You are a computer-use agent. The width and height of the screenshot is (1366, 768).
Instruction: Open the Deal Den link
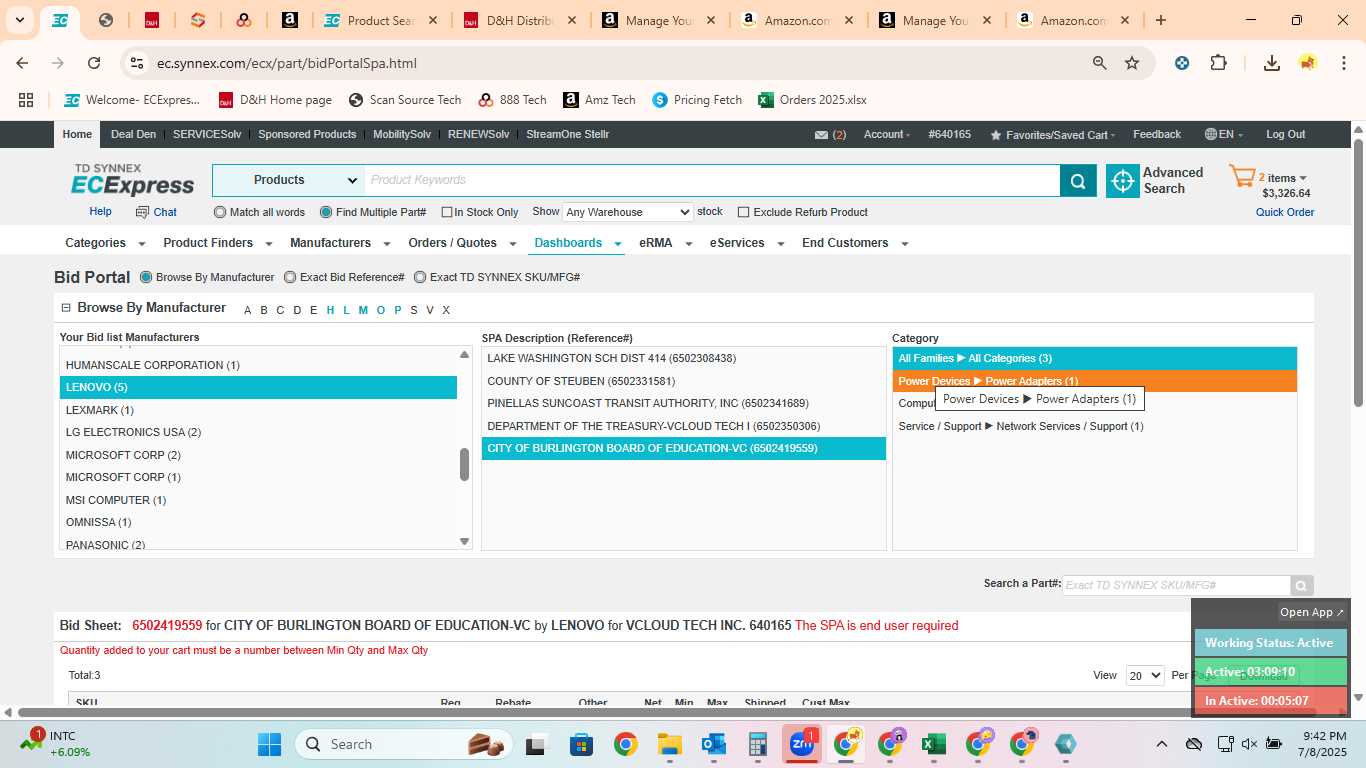click(x=133, y=135)
